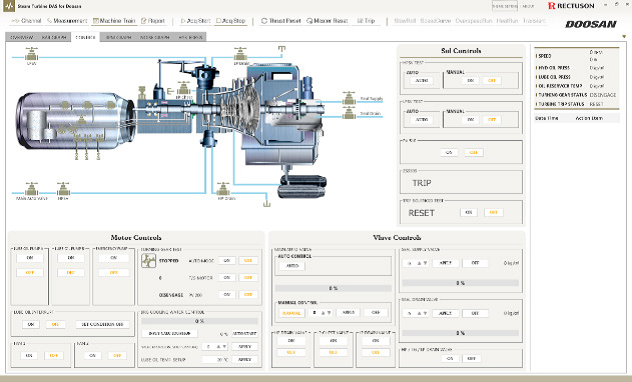Click the valve icon right of Main Gate Valve

point(63,189)
